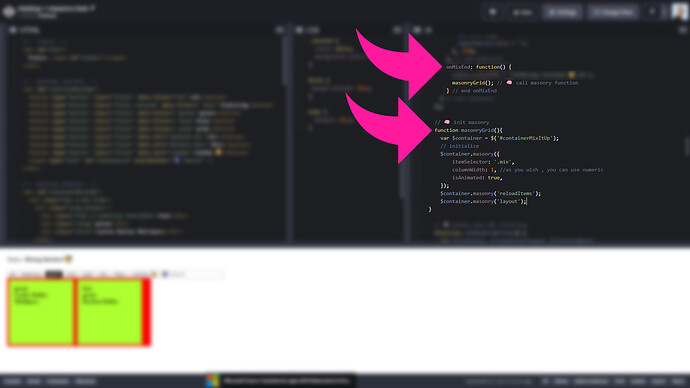Click the "$container.masonry('reloadItems');" line
This screenshot has height=388, width=690.
491,194
